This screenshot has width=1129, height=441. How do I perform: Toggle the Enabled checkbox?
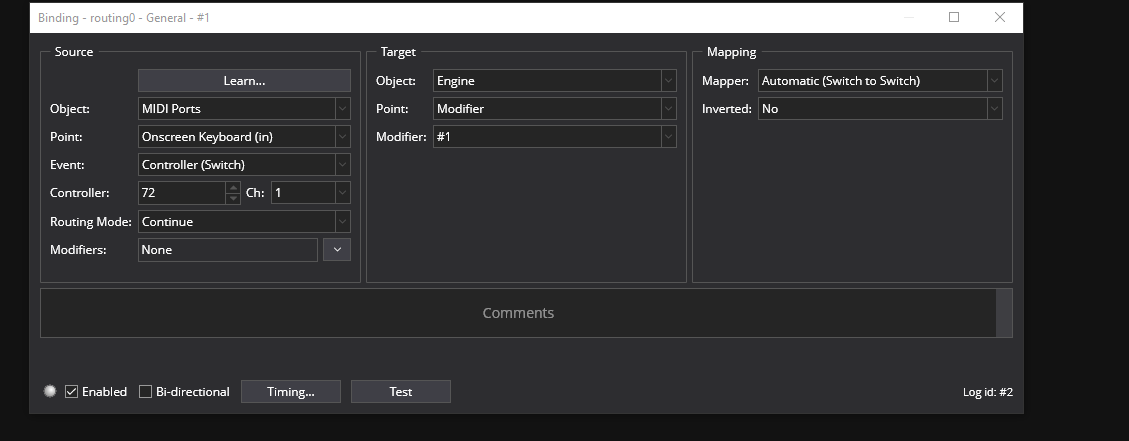72,392
